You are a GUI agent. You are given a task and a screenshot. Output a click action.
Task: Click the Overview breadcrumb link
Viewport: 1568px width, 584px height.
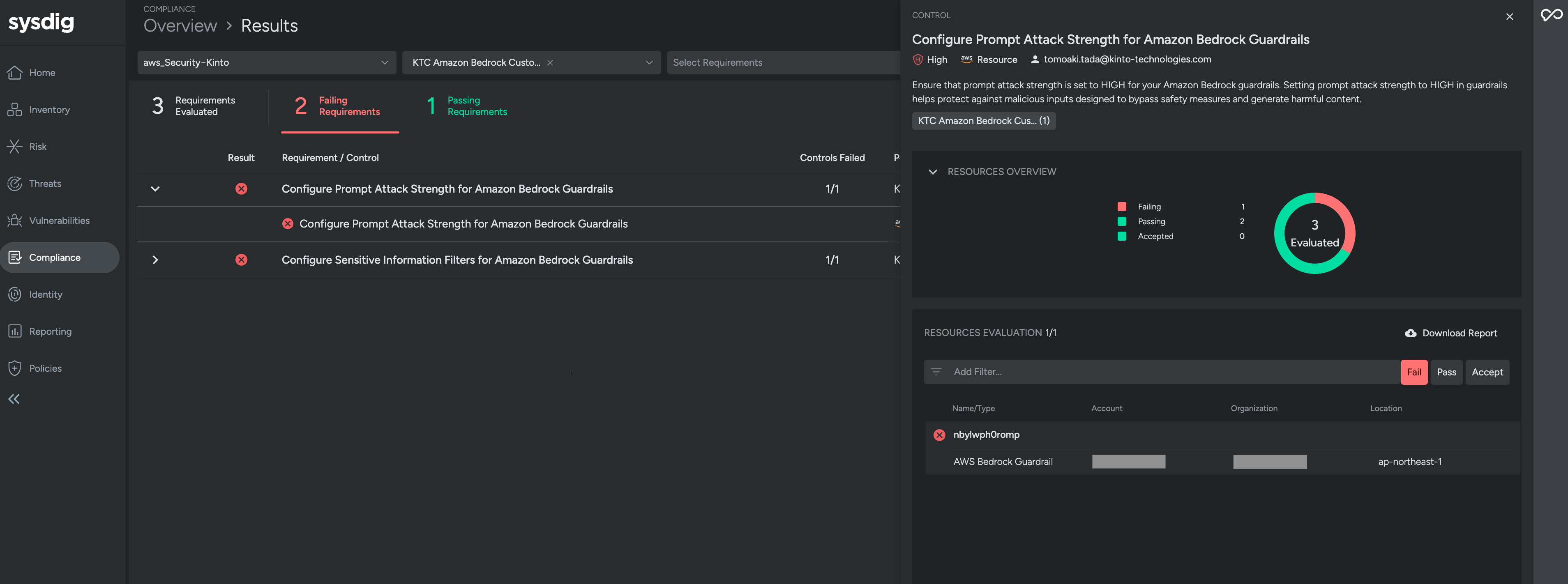pyautogui.click(x=180, y=25)
